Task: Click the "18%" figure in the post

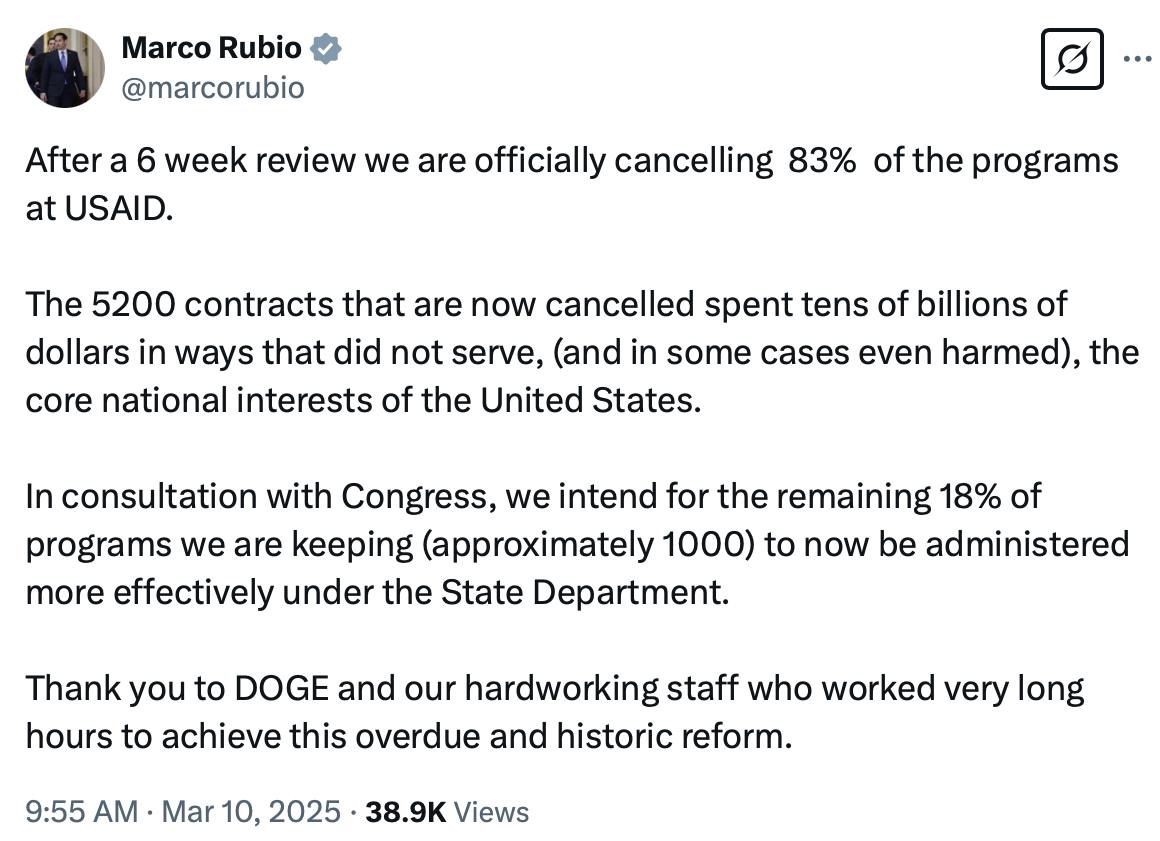Action: (971, 495)
